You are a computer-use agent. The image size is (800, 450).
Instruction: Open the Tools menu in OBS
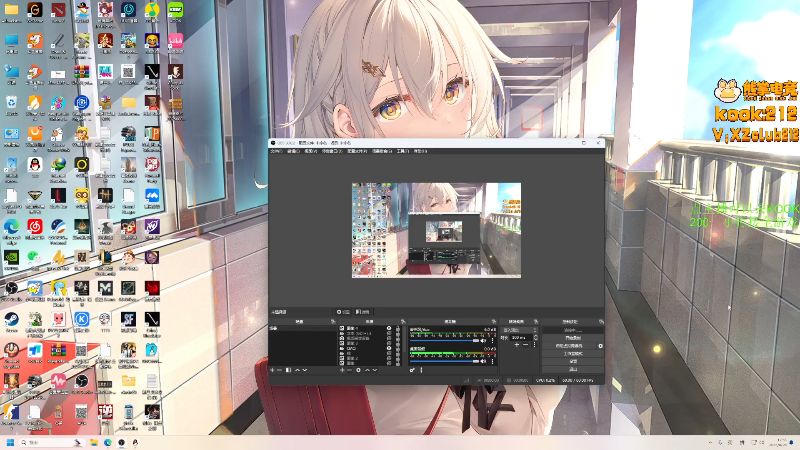click(403, 151)
